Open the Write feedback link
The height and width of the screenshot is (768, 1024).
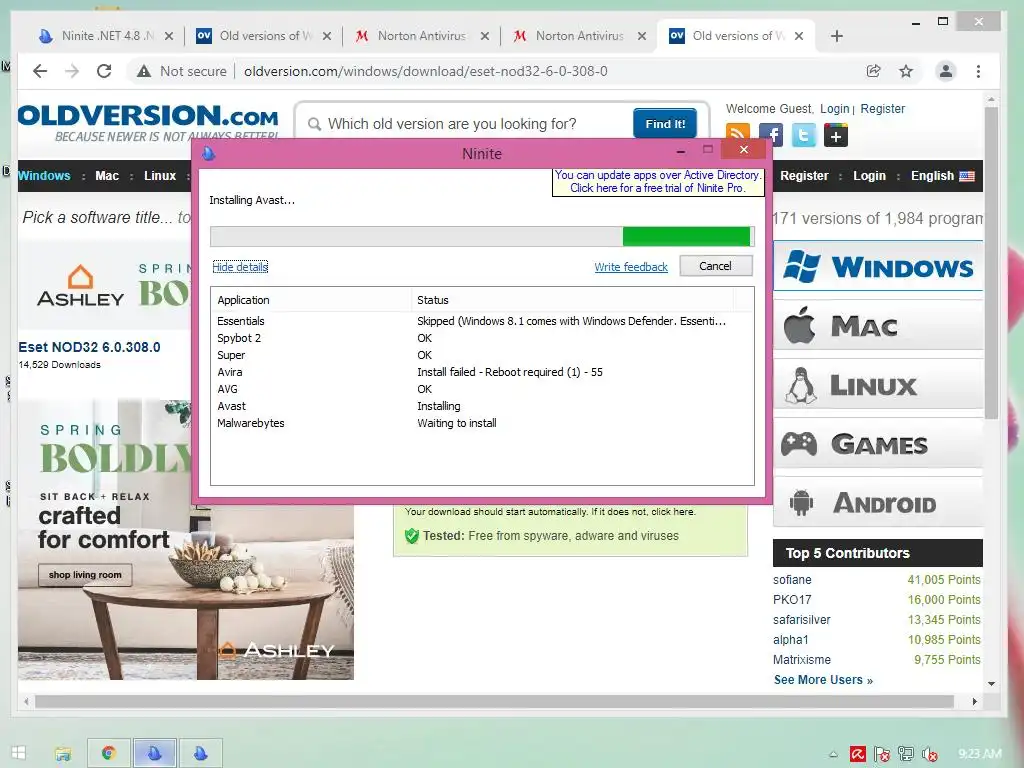point(631,267)
